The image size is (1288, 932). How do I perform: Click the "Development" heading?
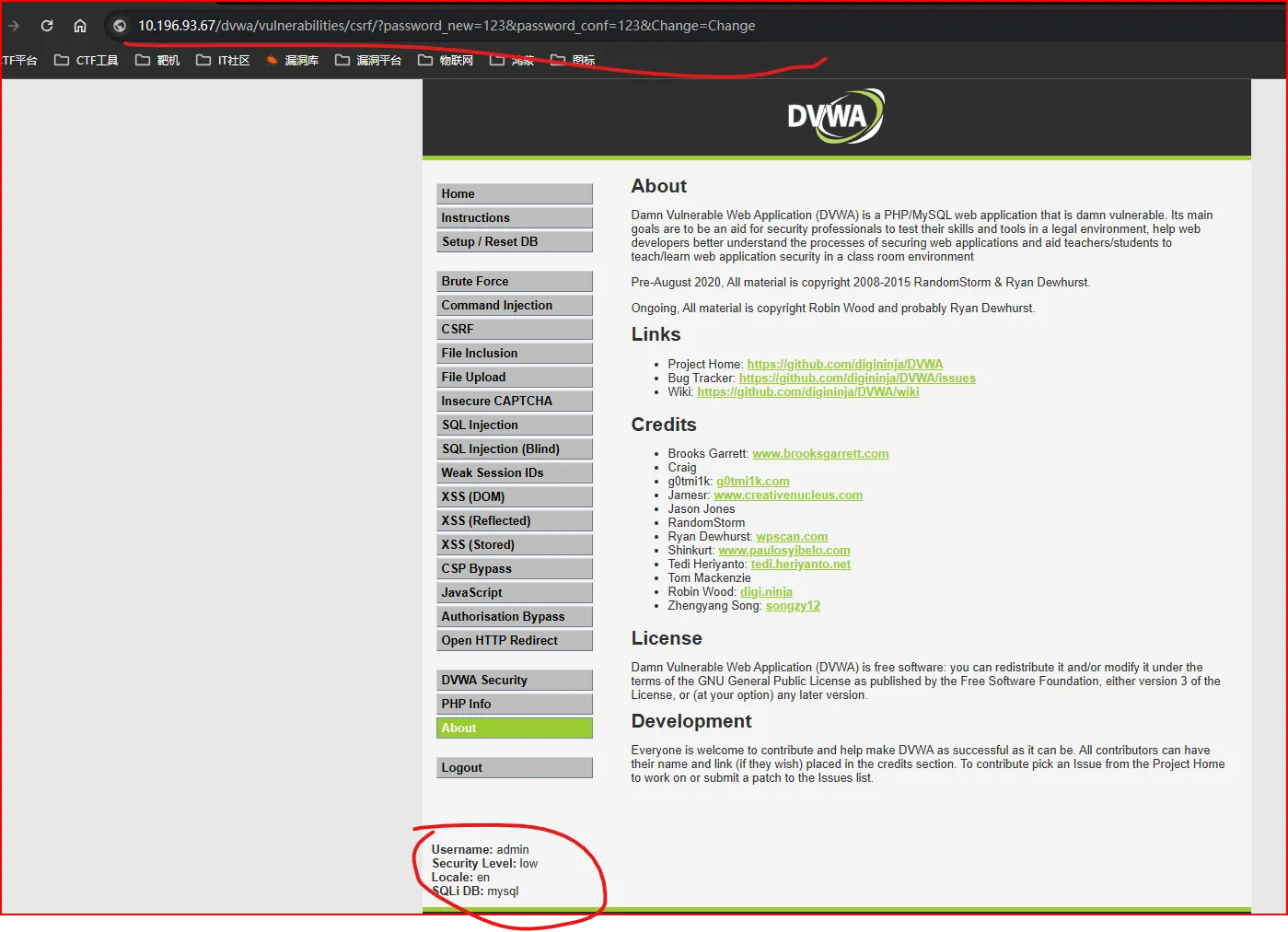(x=691, y=721)
